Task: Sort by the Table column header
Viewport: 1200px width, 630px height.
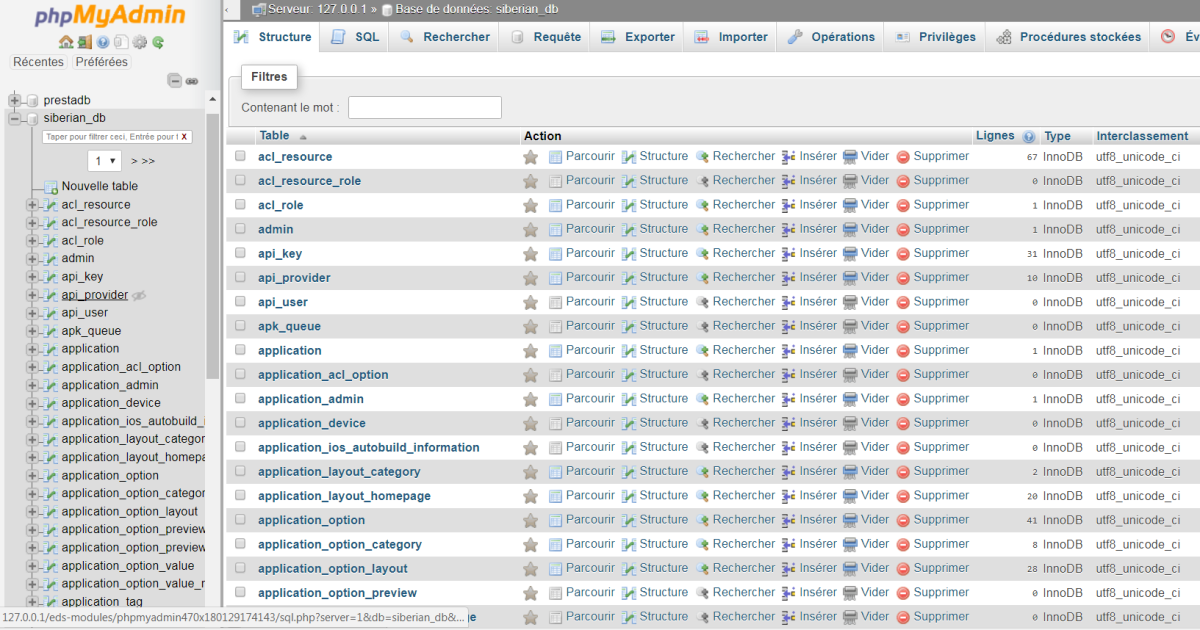Action: tap(274, 136)
